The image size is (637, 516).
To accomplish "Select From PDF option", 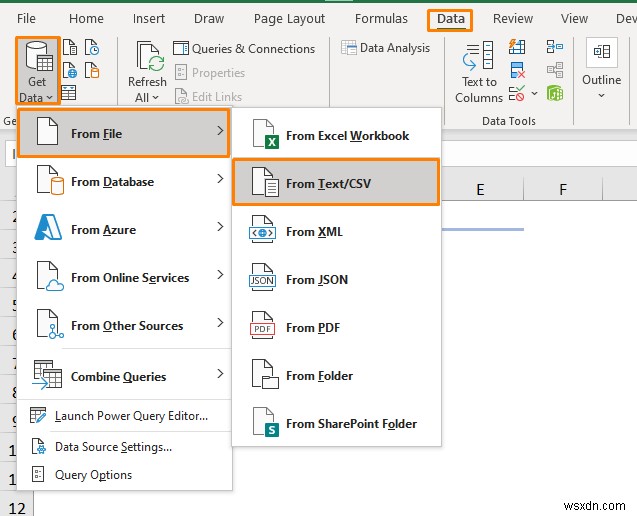I will coord(336,327).
